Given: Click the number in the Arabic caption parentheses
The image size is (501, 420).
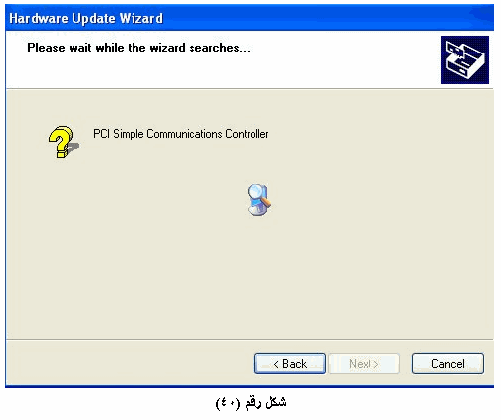Looking at the screenshot, I should [229, 403].
